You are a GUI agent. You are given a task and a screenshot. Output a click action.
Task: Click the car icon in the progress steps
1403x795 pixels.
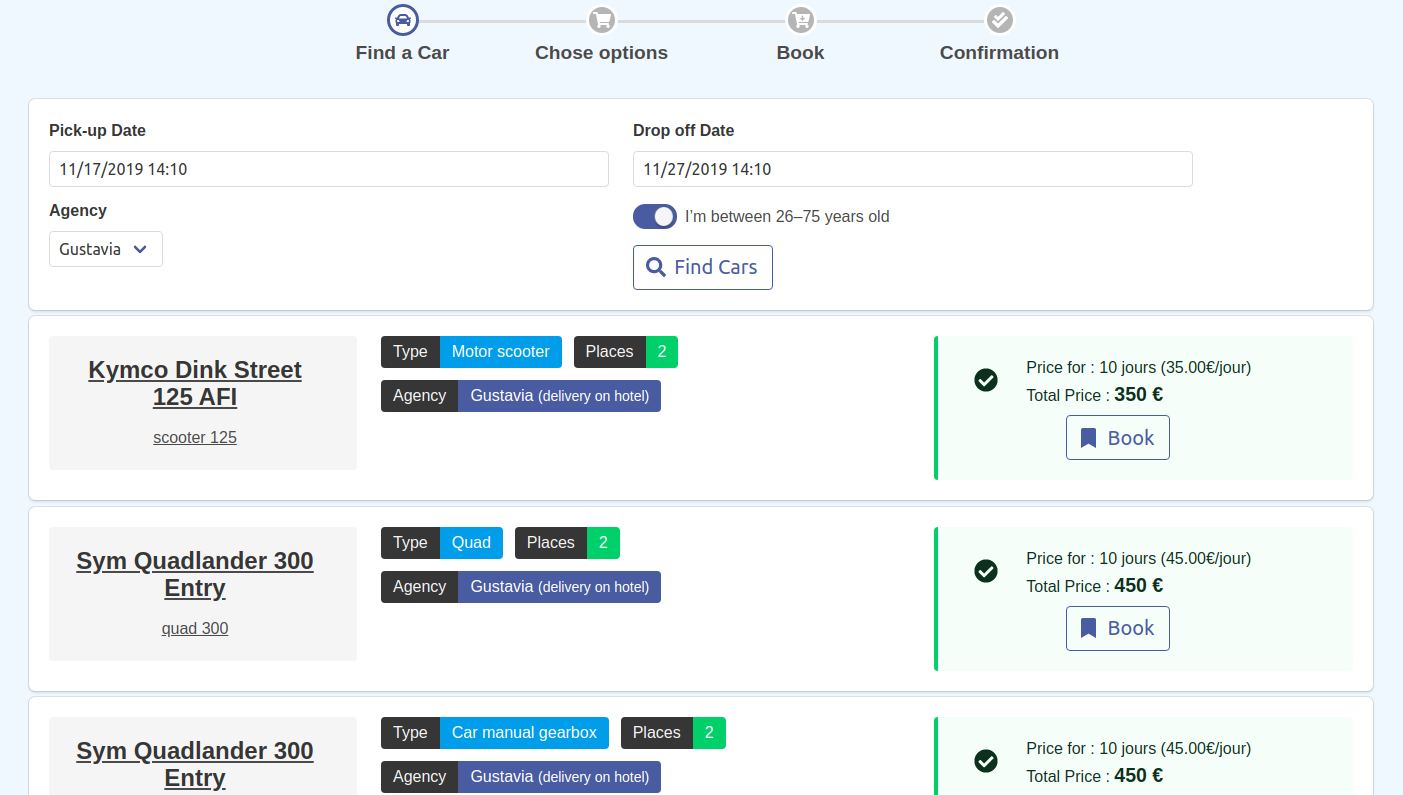point(402,20)
